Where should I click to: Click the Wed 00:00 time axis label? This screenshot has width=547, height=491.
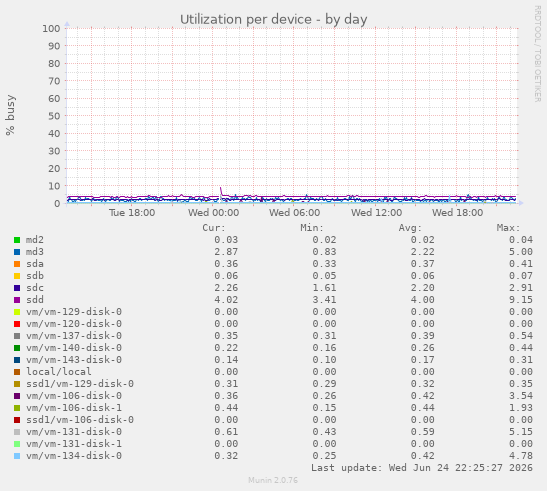click(x=213, y=213)
